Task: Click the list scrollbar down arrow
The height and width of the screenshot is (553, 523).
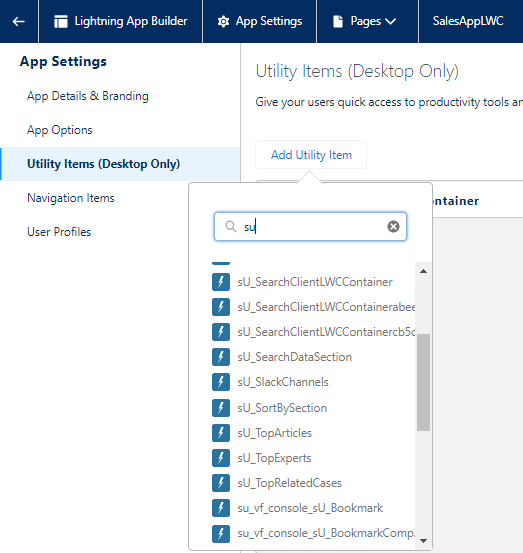Action: [424, 541]
